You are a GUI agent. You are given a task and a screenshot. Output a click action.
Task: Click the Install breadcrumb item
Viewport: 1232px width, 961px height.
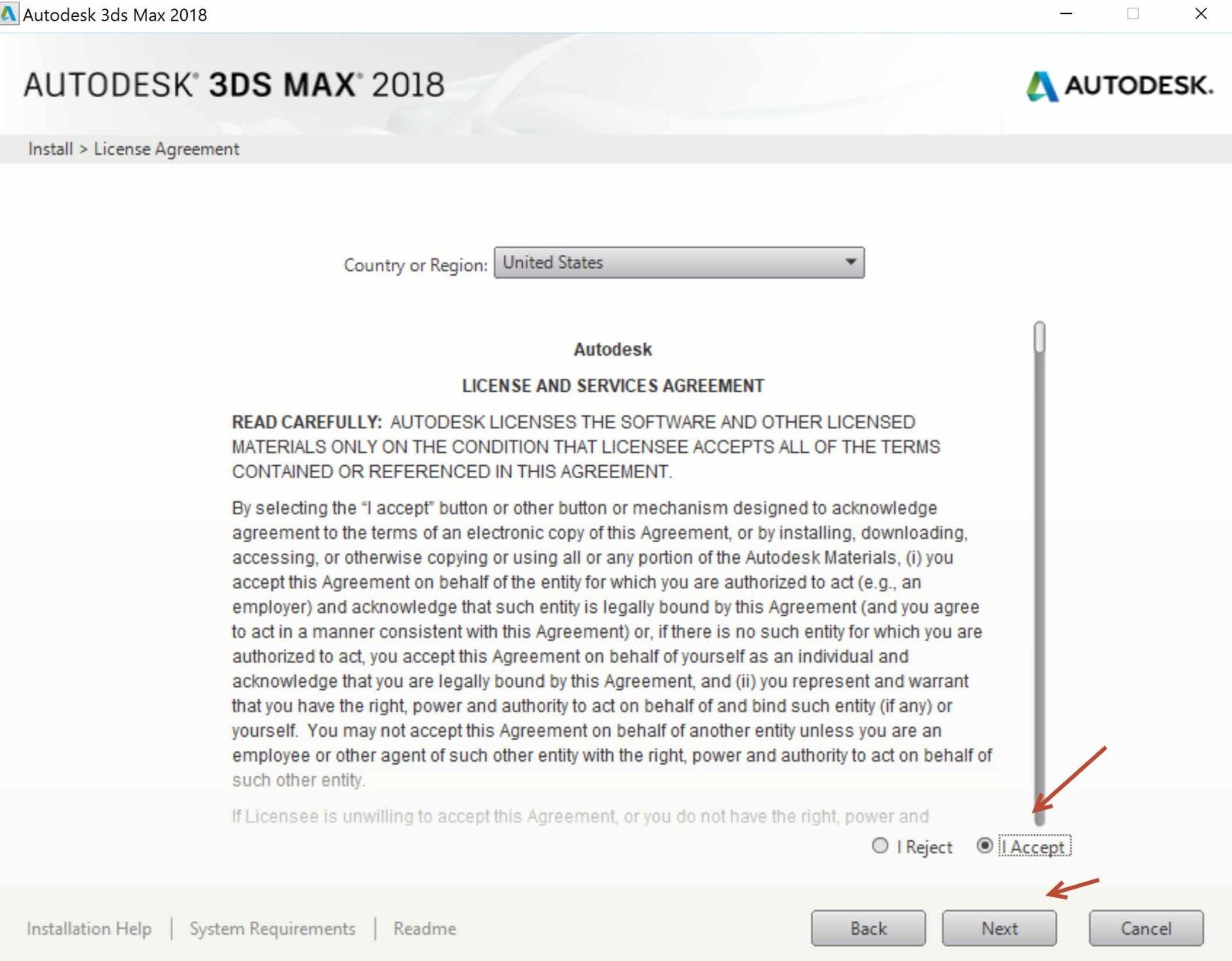pyautogui.click(x=49, y=149)
